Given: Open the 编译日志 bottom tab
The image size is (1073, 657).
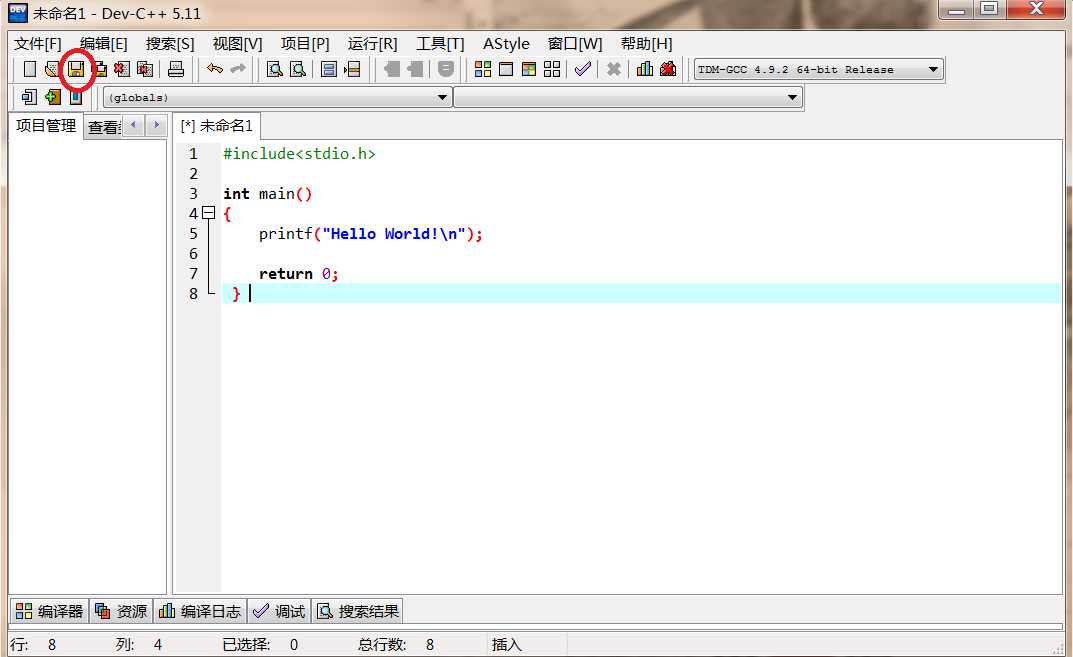Looking at the screenshot, I should (x=200, y=611).
